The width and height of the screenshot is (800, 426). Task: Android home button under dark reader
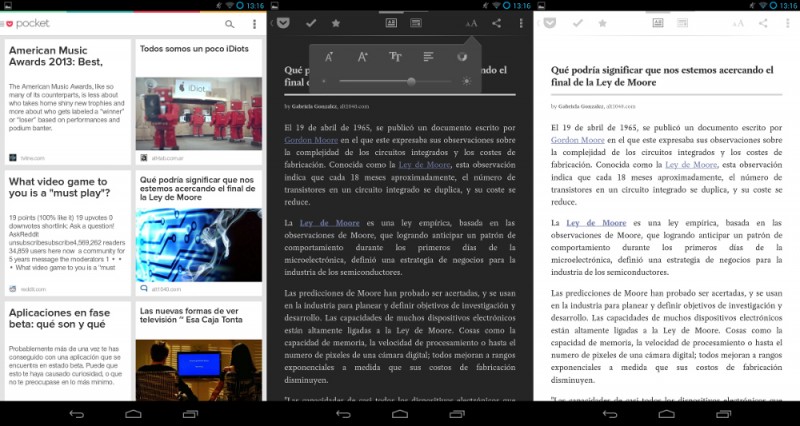400,414
